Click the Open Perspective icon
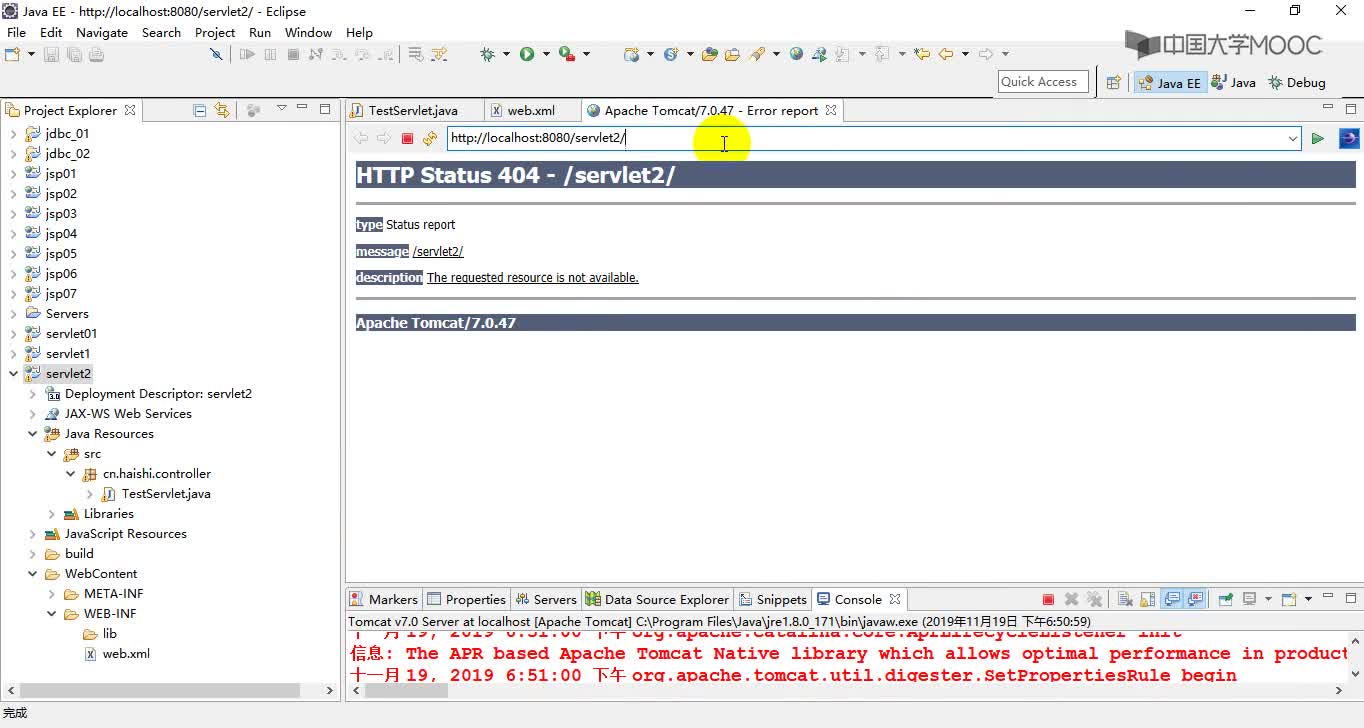 [x=1113, y=82]
